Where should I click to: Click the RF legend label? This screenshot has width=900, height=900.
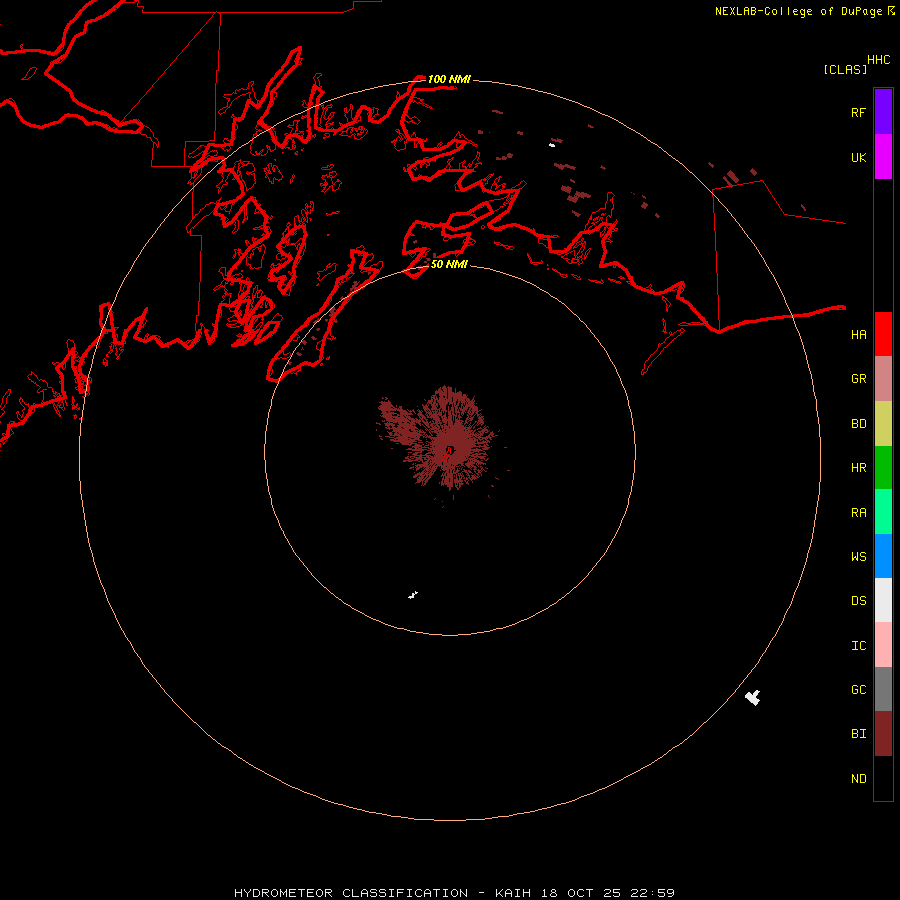858,112
